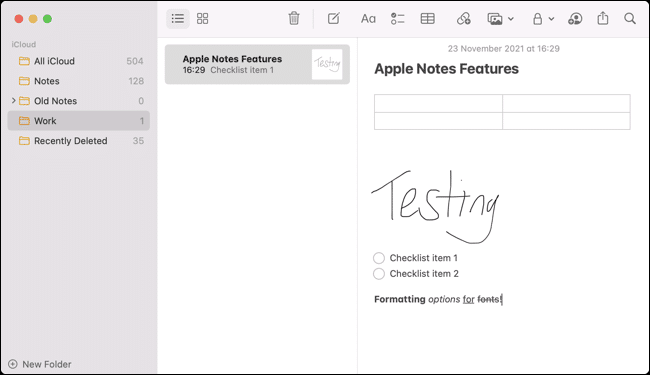Click the Apple Notes Features title text
This screenshot has width=650, height=375.
point(446,69)
